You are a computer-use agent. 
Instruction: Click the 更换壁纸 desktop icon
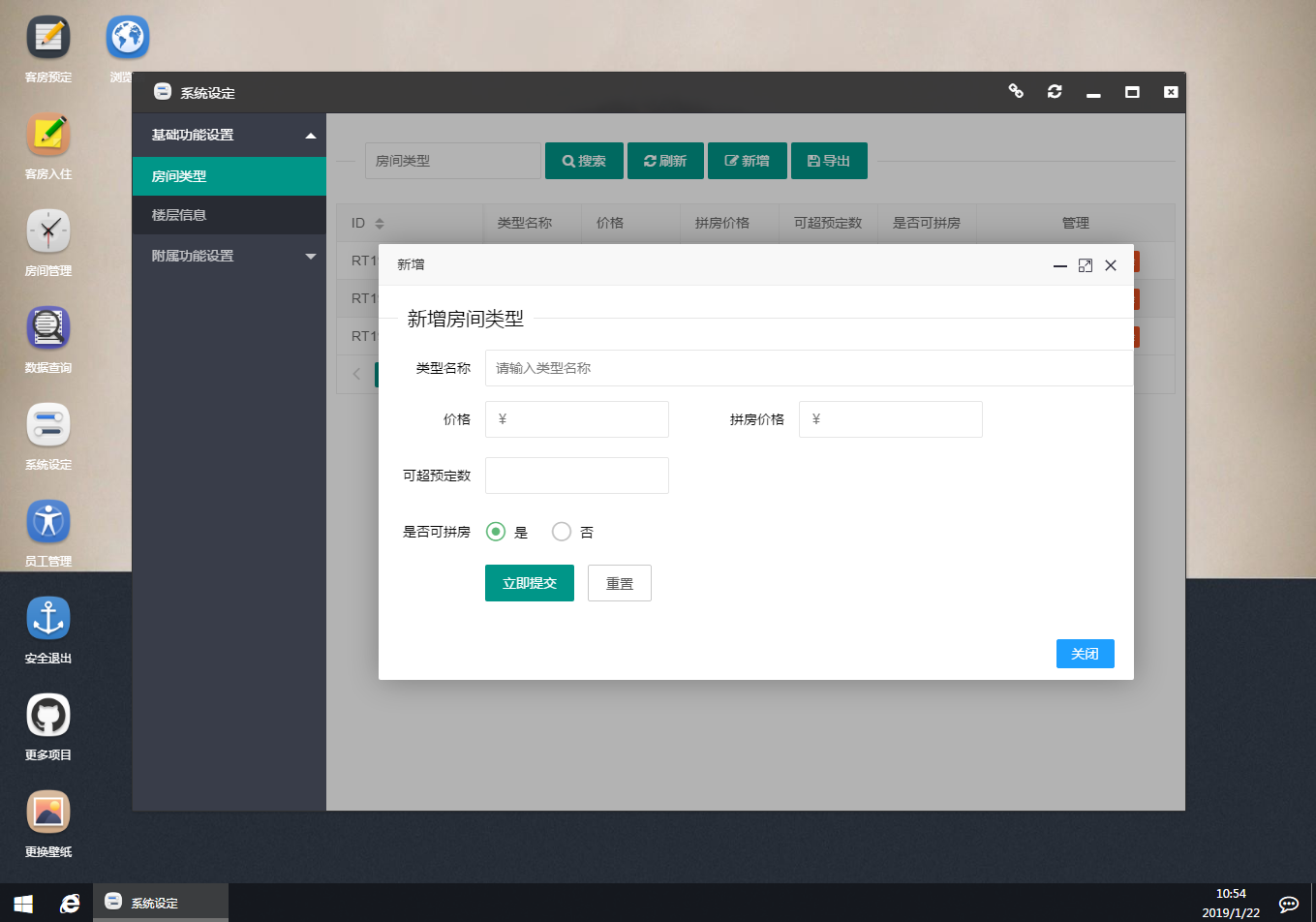(x=48, y=813)
